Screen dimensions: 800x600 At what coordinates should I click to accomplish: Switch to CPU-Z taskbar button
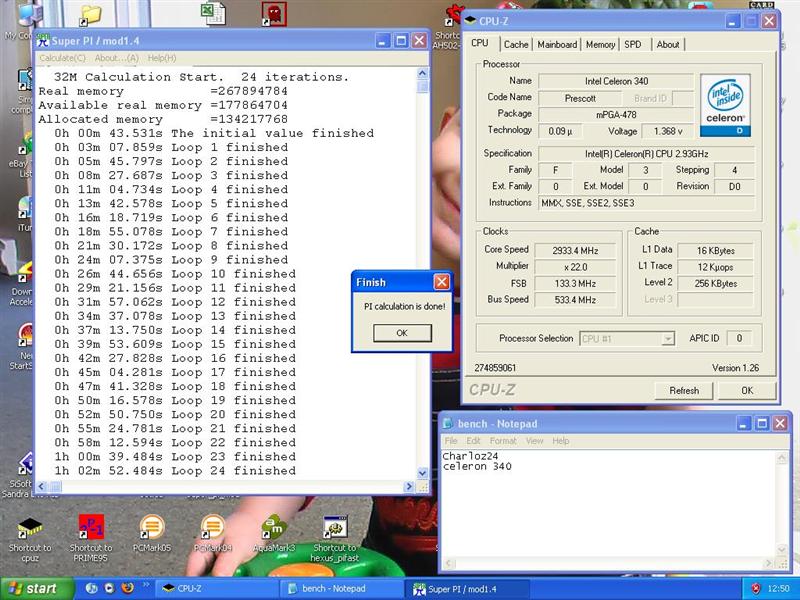coord(217,588)
